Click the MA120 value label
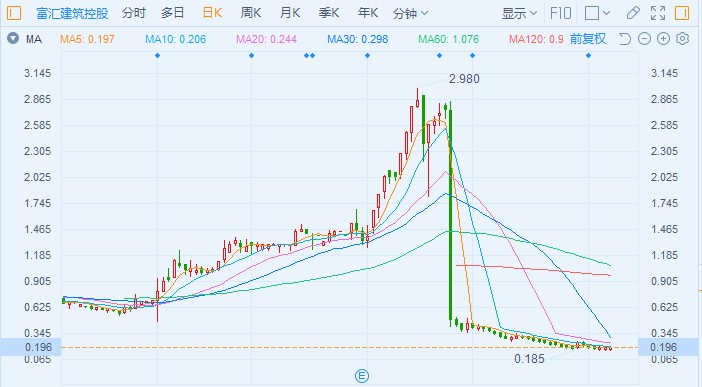The width and height of the screenshot is (702, 387). pos(536,39)
